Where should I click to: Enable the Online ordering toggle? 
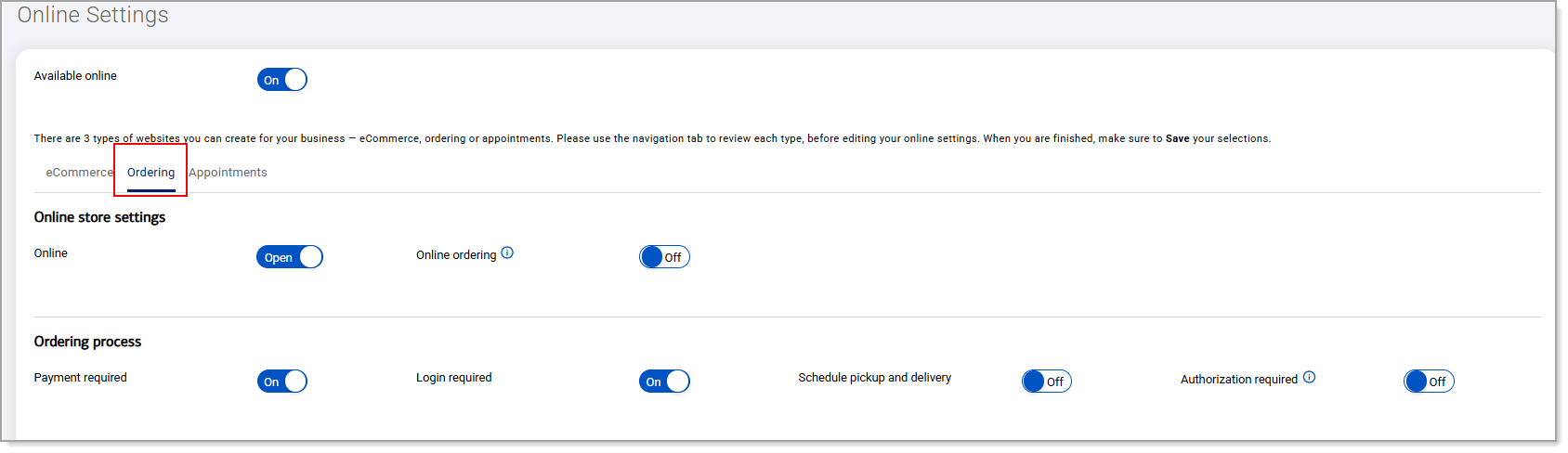(x=664, y=257)
